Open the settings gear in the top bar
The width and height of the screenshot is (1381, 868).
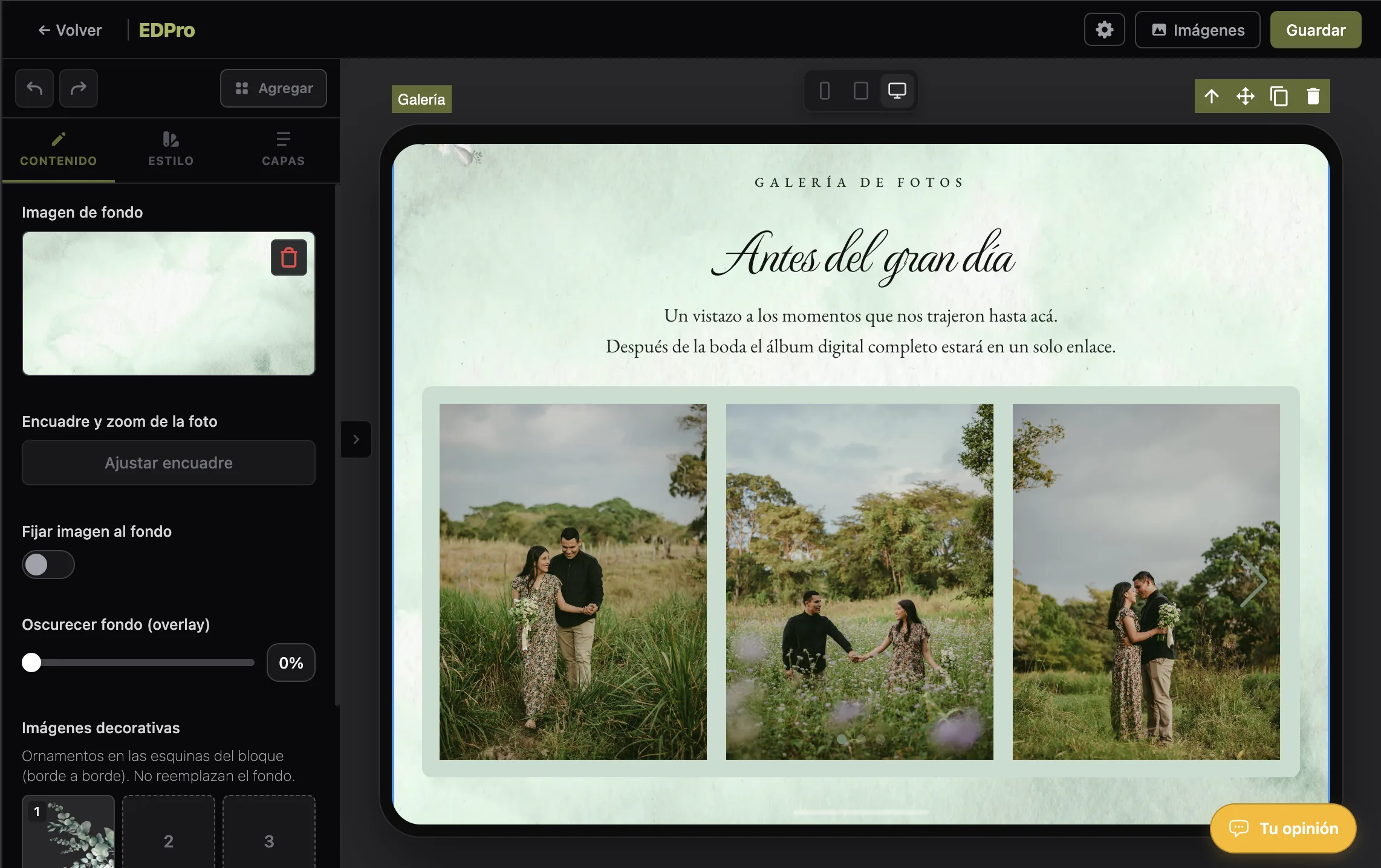tap(1104, 30)
